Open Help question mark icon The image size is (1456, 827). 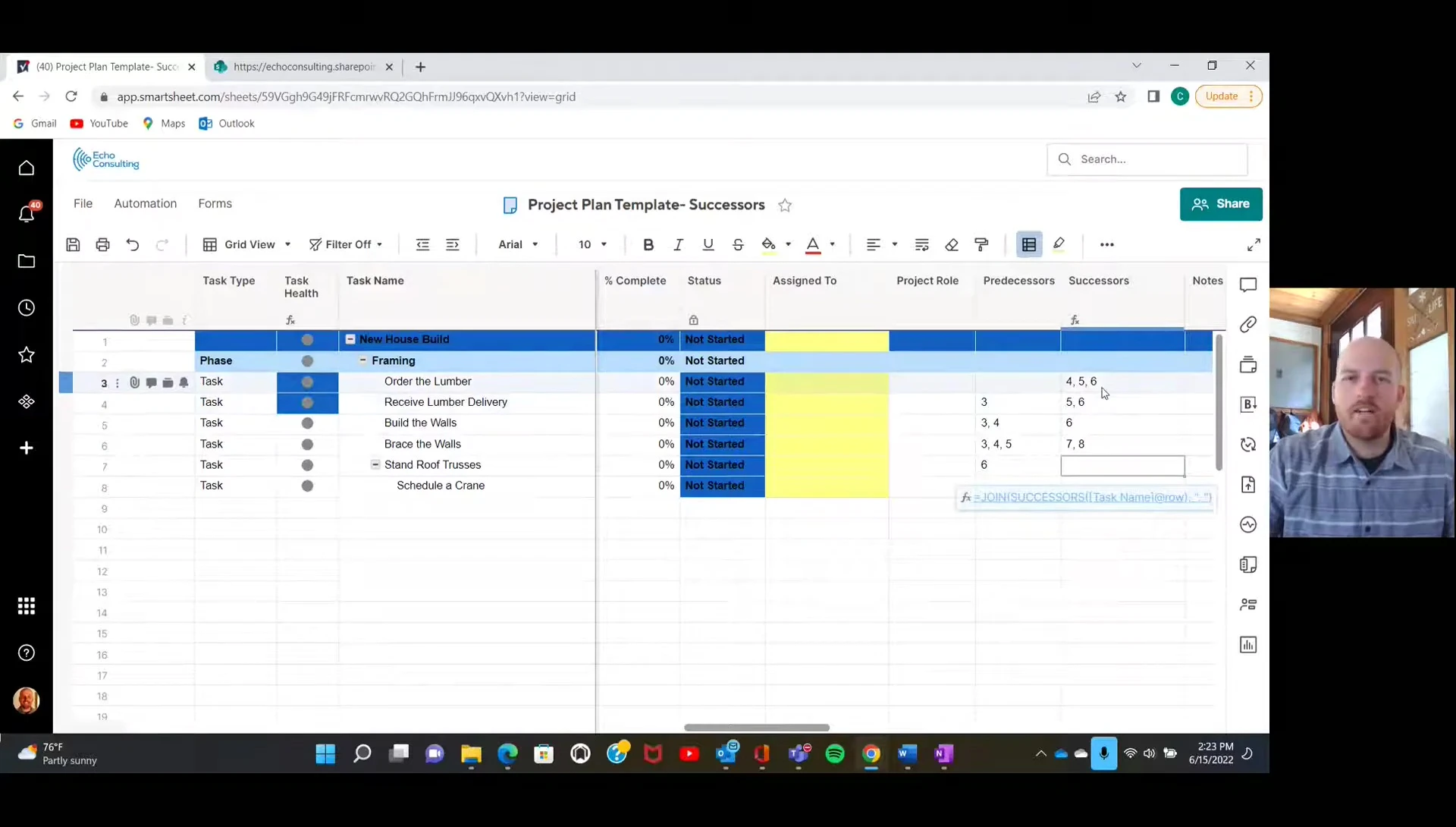[x=27, y=653]
